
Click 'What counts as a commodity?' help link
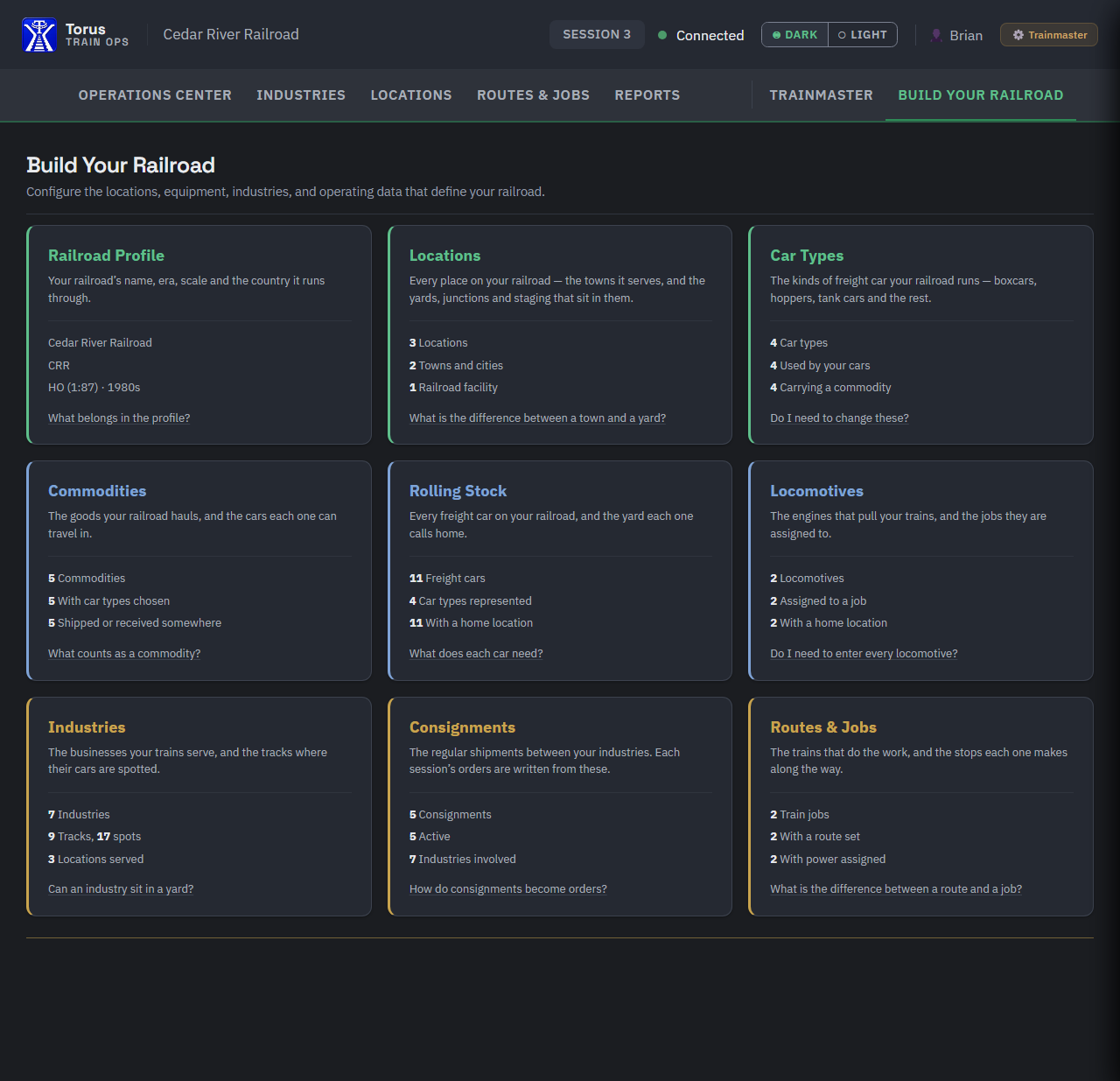tap(124, 654)
